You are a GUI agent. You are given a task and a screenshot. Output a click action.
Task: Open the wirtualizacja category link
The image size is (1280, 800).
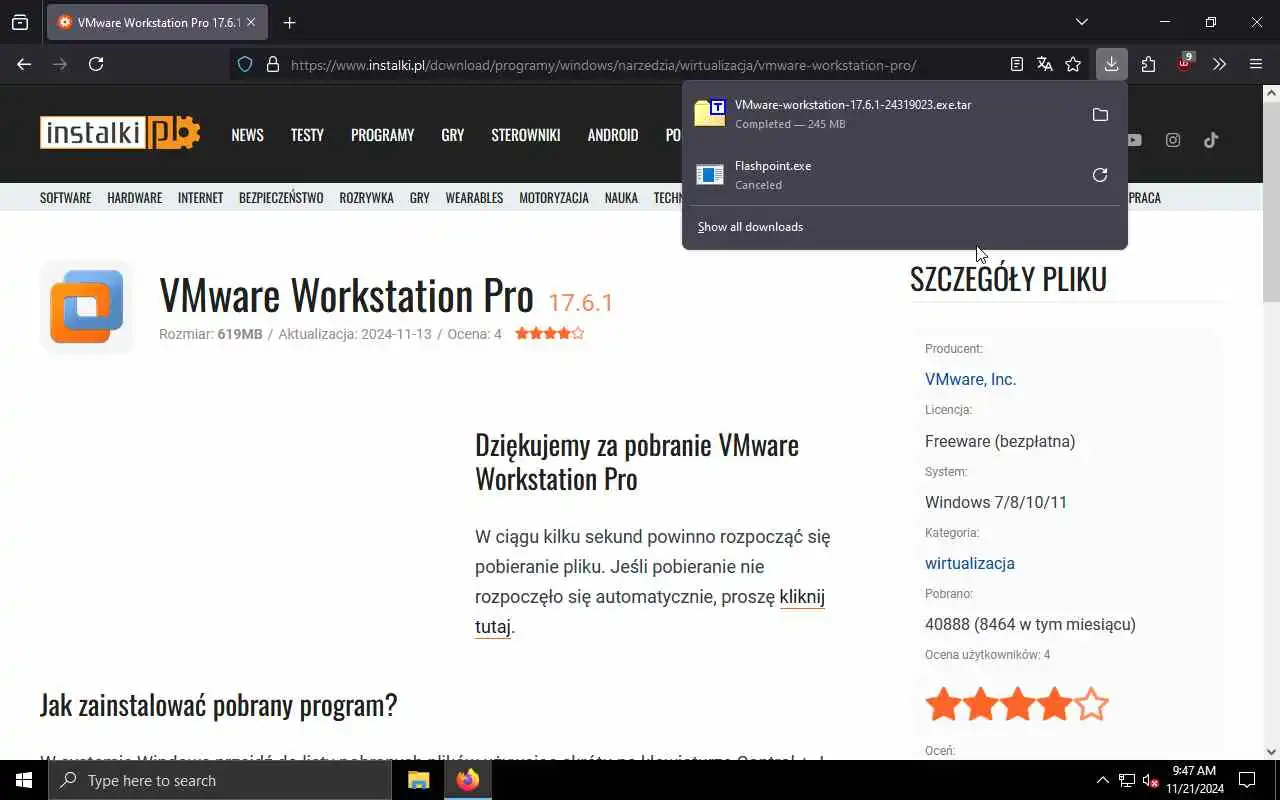[969, 564]
